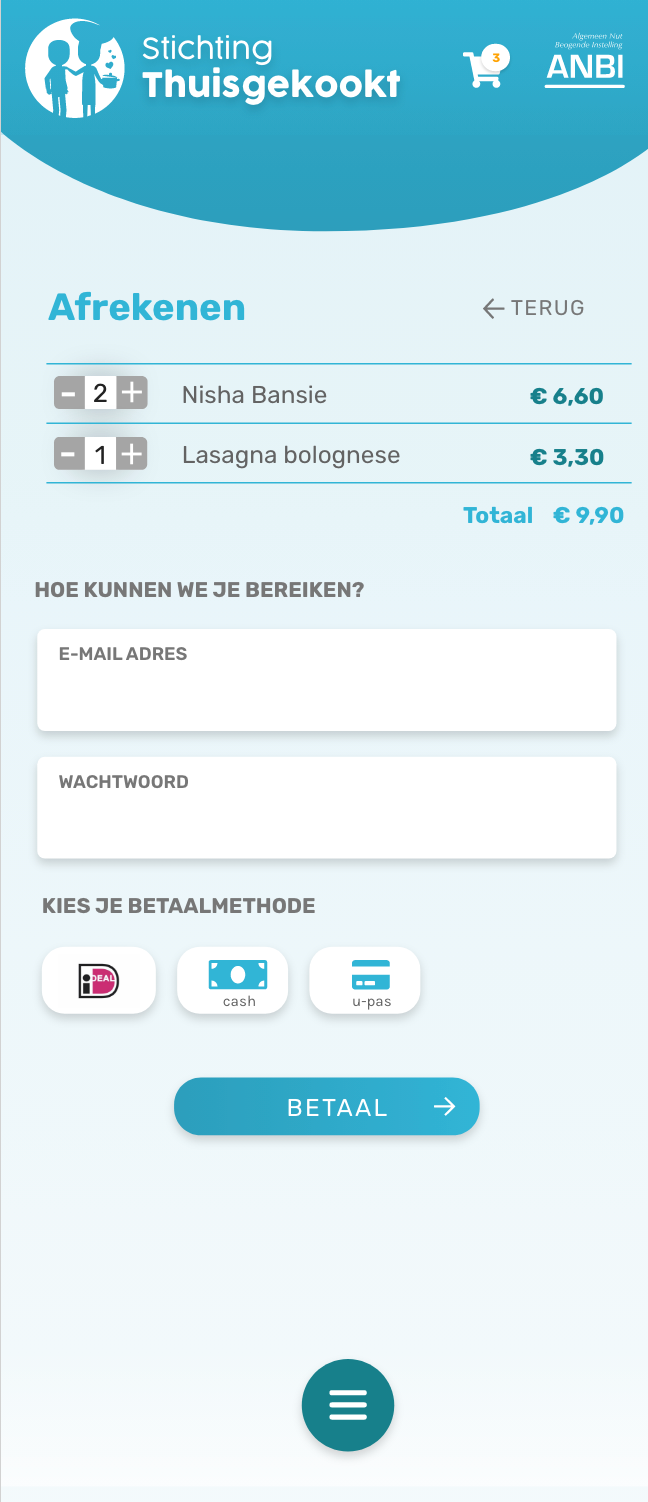Decrease Nisha Bansie quantity with minus
The image size is (648, 1502).
tap(68, 394)
